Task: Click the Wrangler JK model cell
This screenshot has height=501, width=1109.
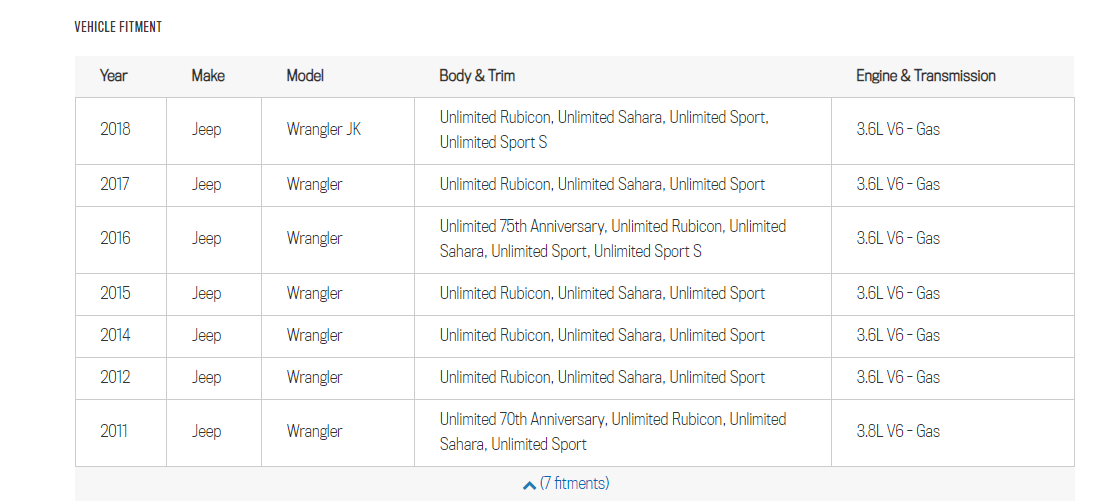Action: [x=324, y=130]
